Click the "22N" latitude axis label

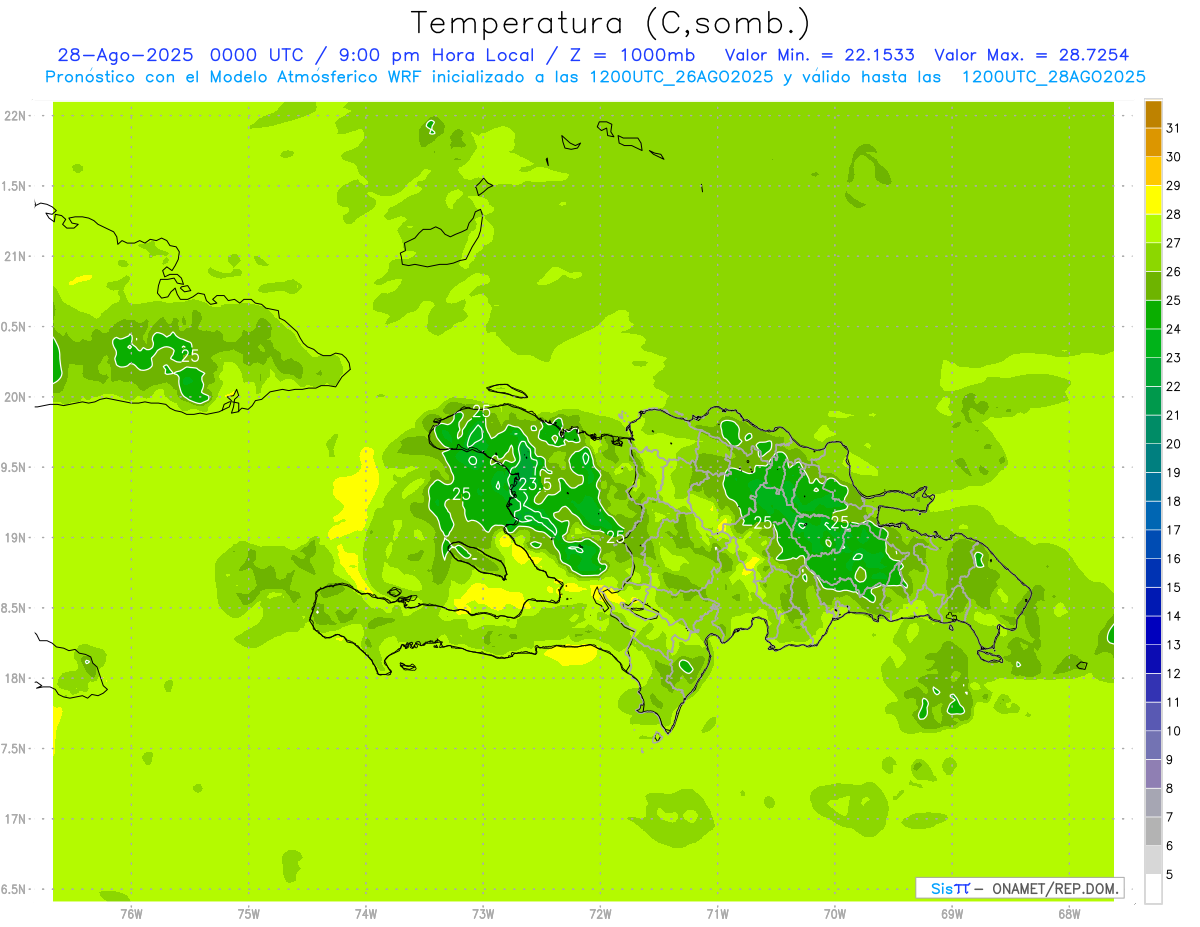pos(15,116)
